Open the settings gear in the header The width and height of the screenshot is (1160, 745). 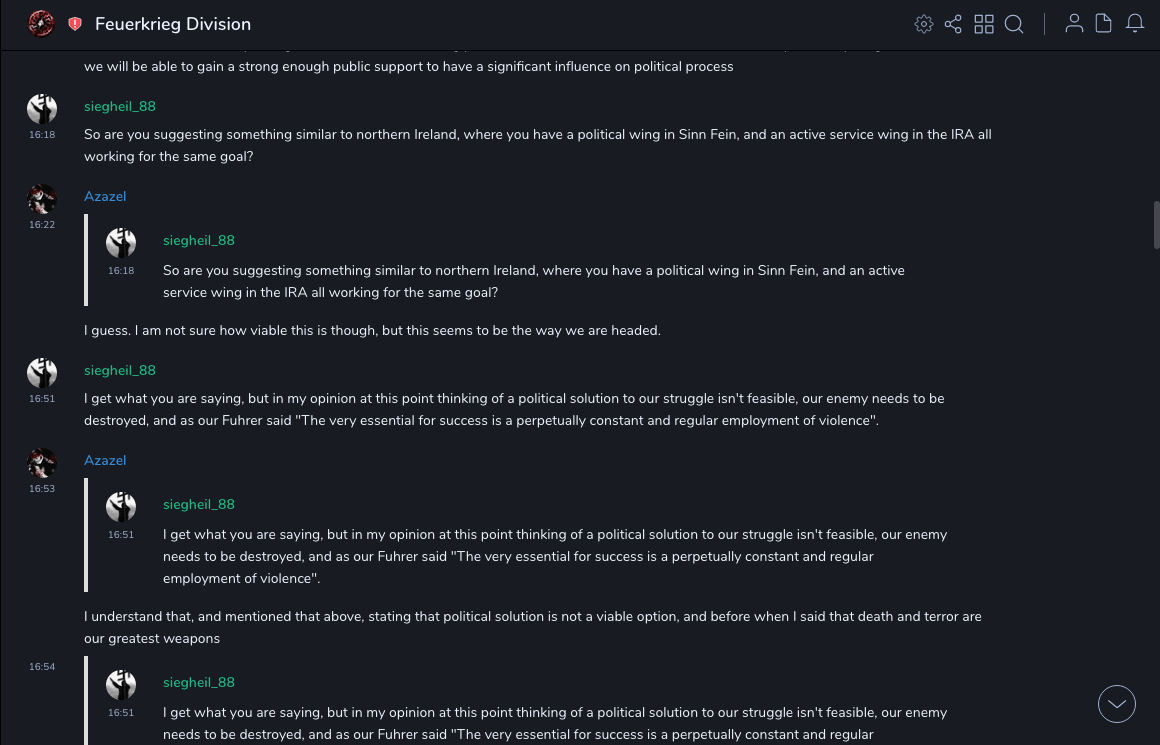924,24
